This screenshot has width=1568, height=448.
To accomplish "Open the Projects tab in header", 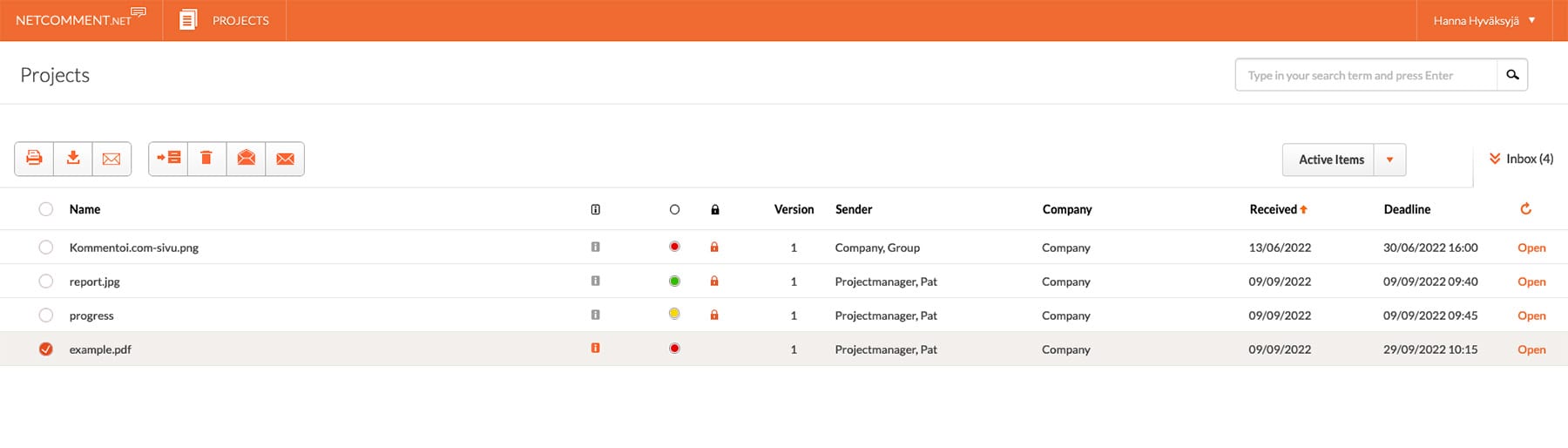I will 225,20.
